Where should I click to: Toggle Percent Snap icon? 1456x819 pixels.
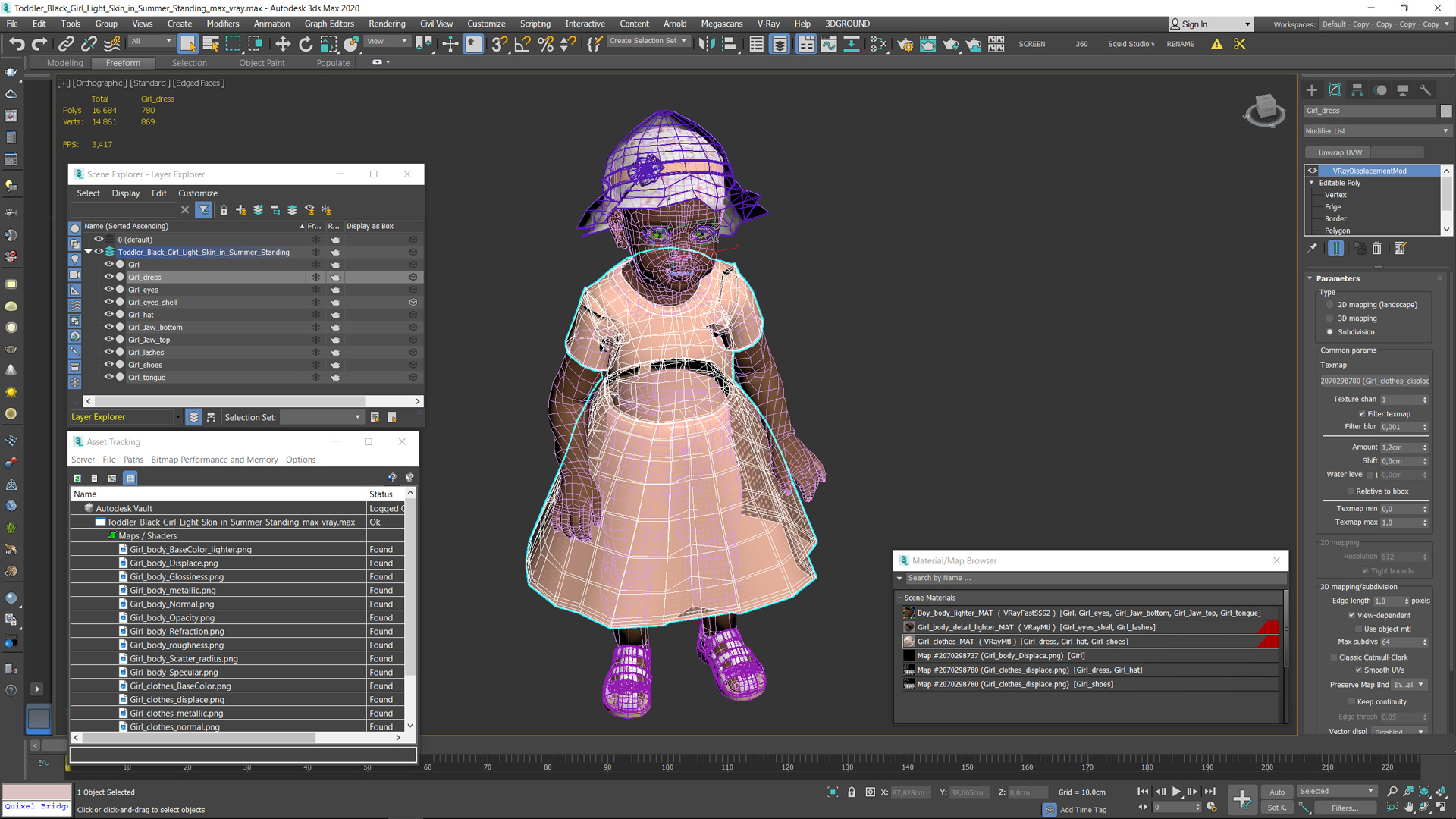click(x=545, y=44)
